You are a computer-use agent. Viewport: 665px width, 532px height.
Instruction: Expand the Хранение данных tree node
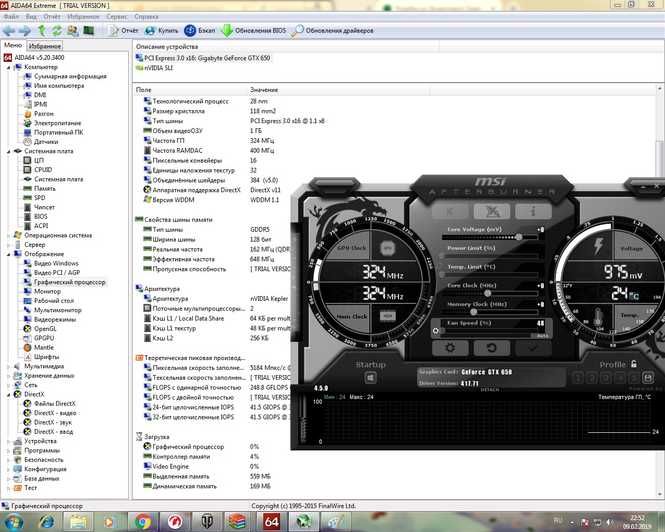point(8,376)
